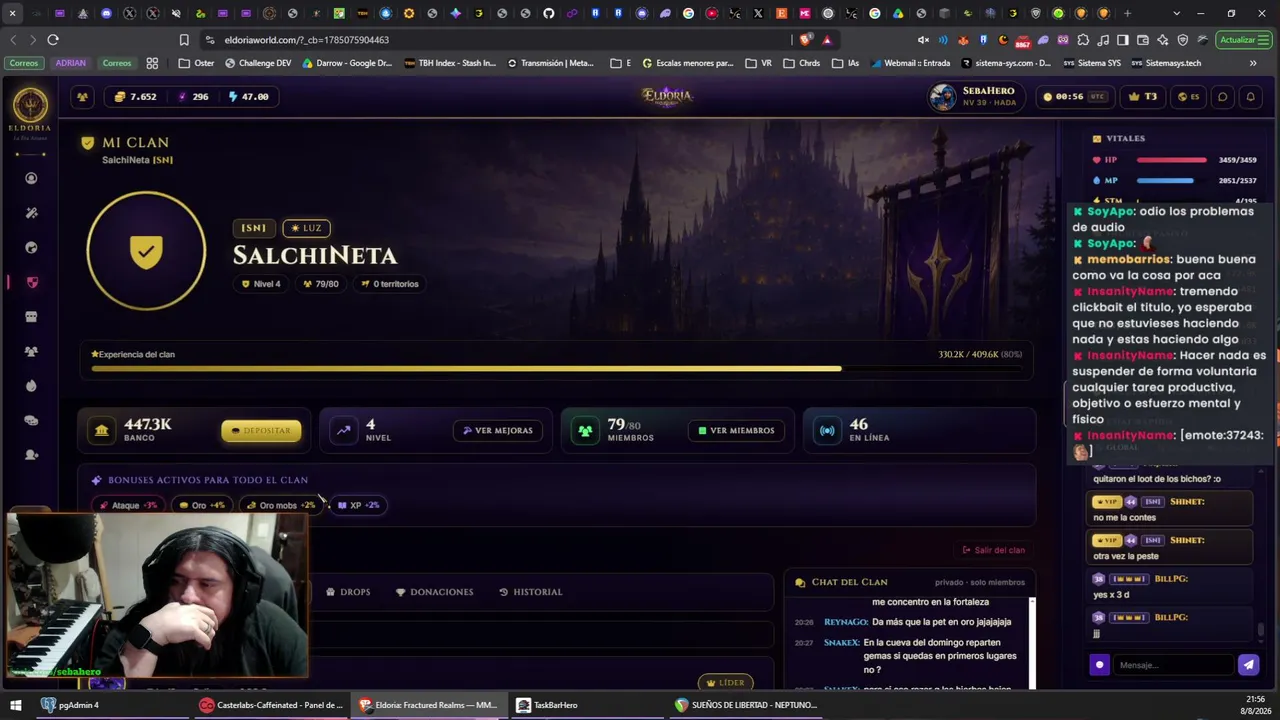Click the Ver Miembros button

pos(736,431)
